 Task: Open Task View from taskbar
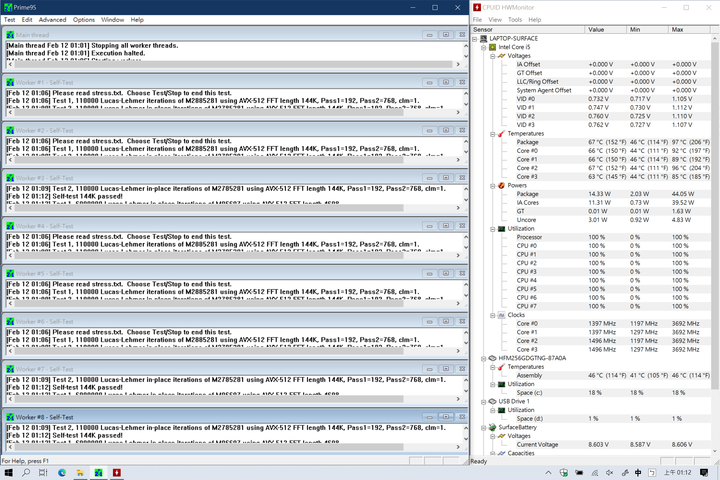click(43, 473)
